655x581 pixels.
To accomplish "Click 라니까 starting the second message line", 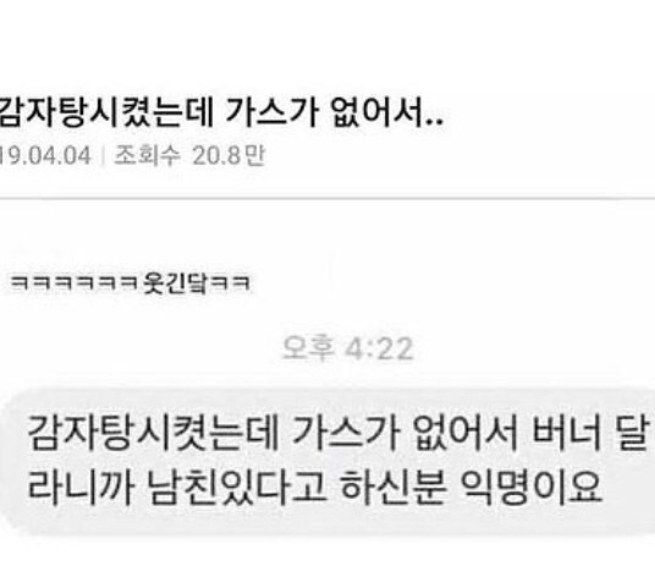I will click(81, 487).
